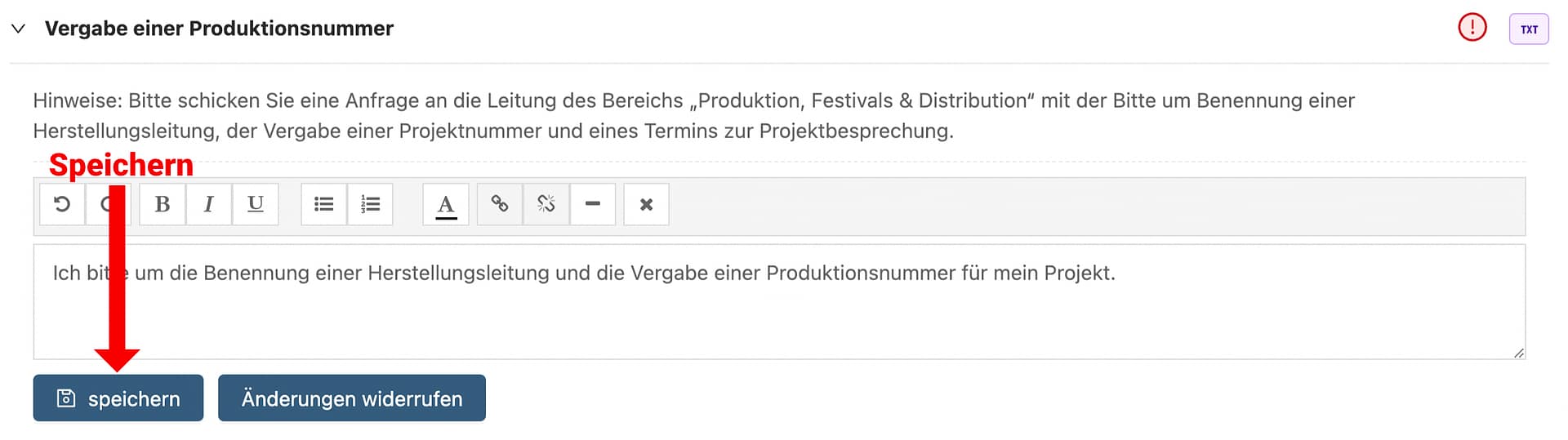Screen dimensions: 1568x440
Task: Collapse the Vergabe einer Produktionsnummer section
Action: point(18,29)
